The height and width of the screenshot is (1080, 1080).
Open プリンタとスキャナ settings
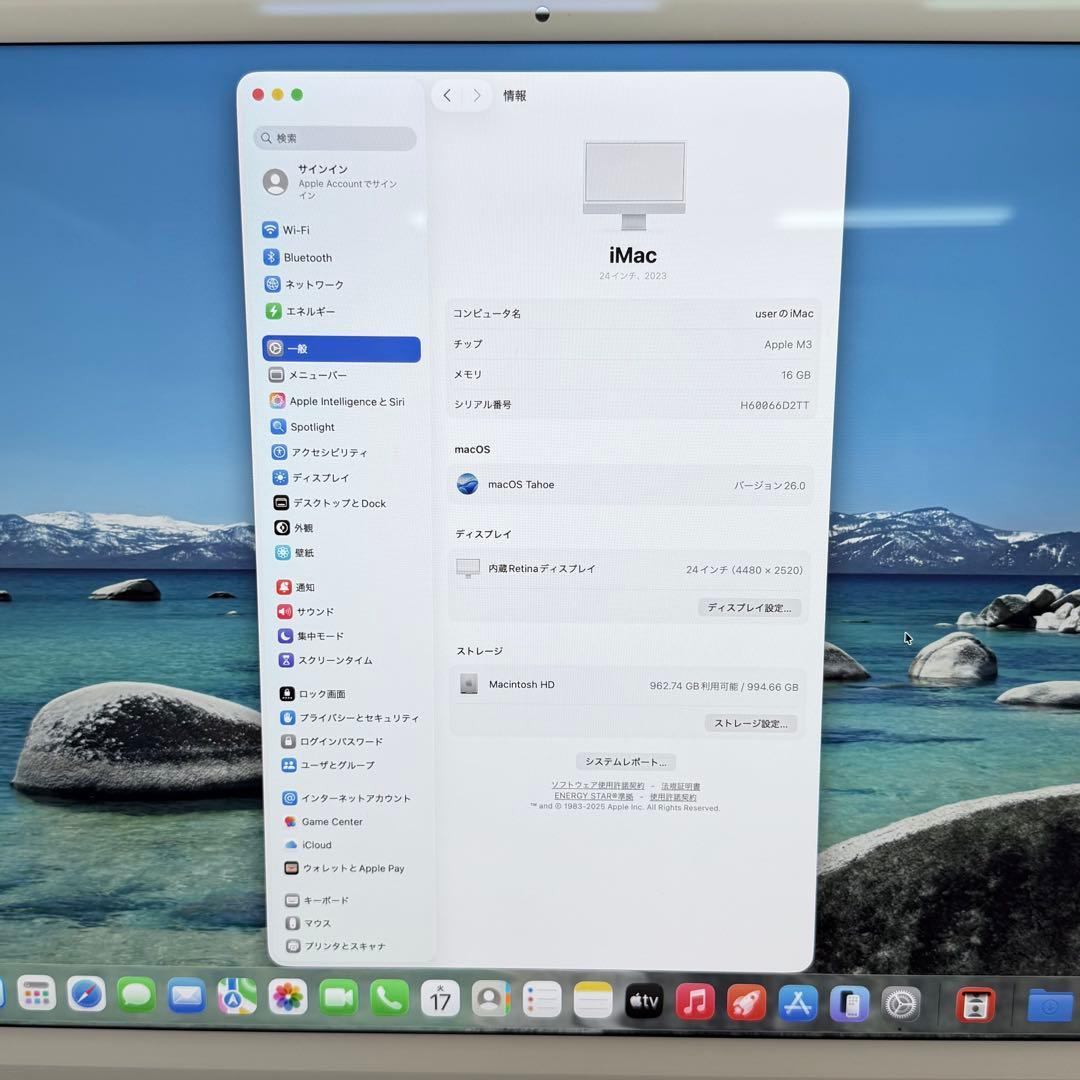coord(336,946)
